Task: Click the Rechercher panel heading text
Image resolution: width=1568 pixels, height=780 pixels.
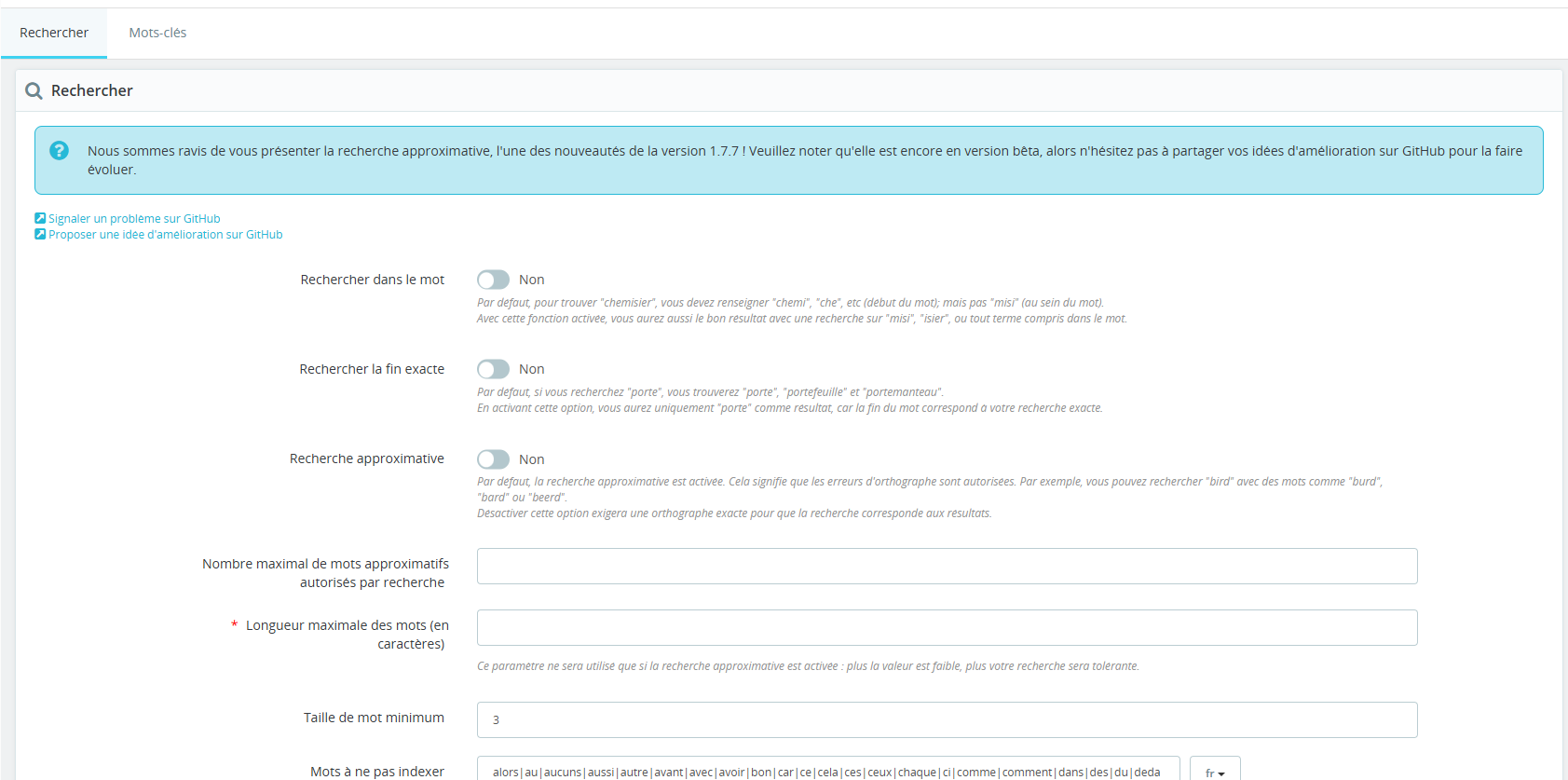Action: (x=92, y=90)
